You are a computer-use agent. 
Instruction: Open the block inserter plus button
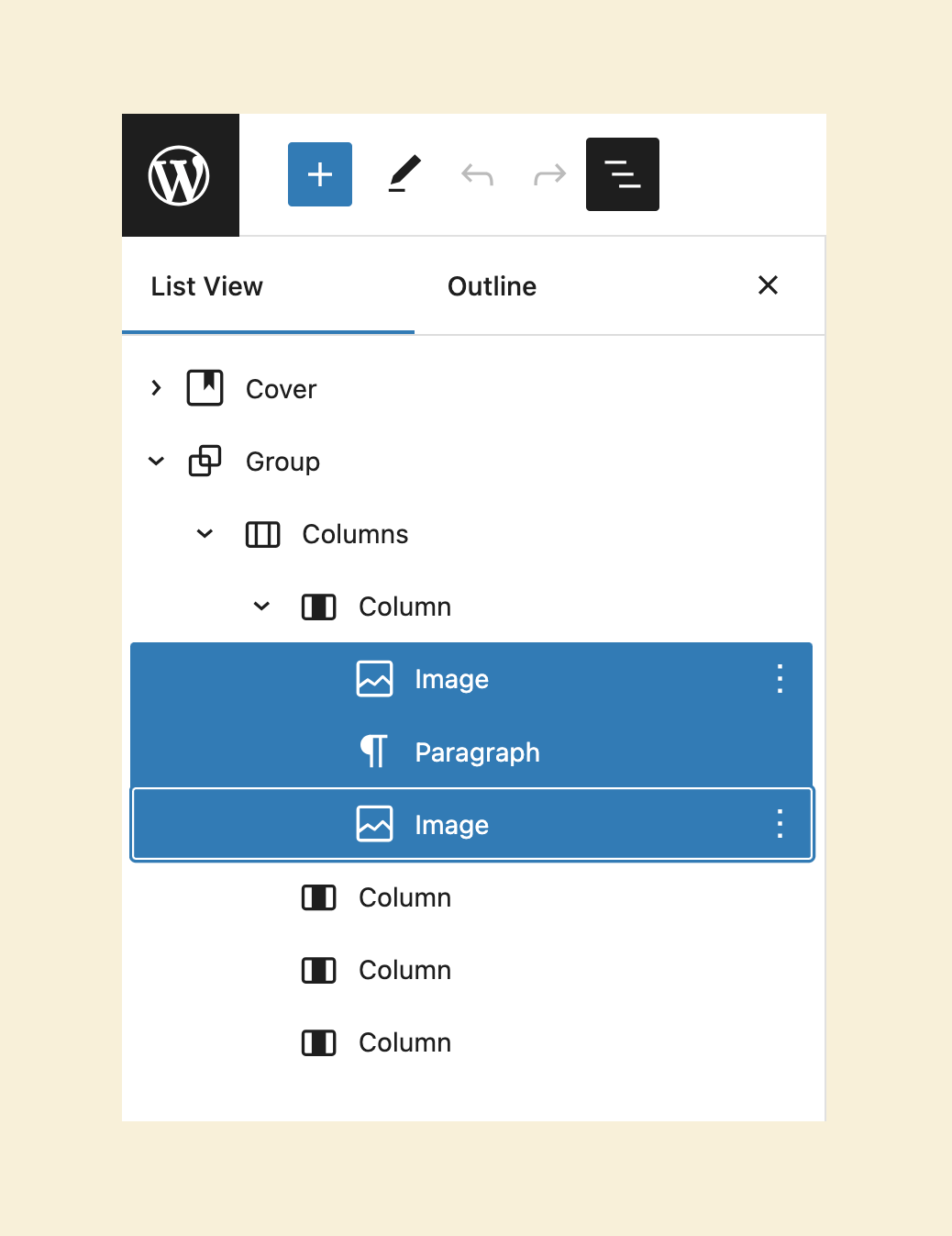(x=320, y=174)
